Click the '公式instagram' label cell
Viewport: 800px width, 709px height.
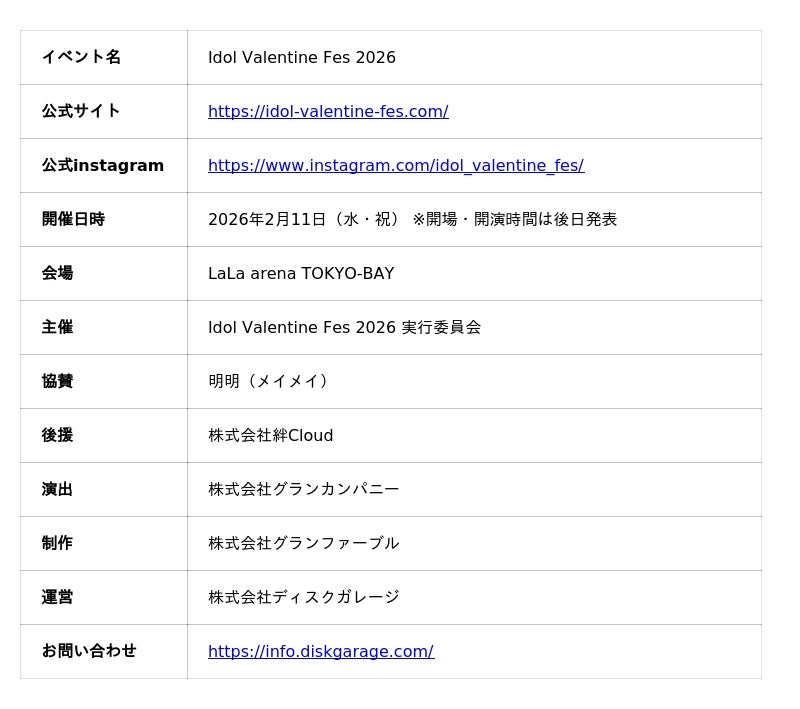(102, 166)
